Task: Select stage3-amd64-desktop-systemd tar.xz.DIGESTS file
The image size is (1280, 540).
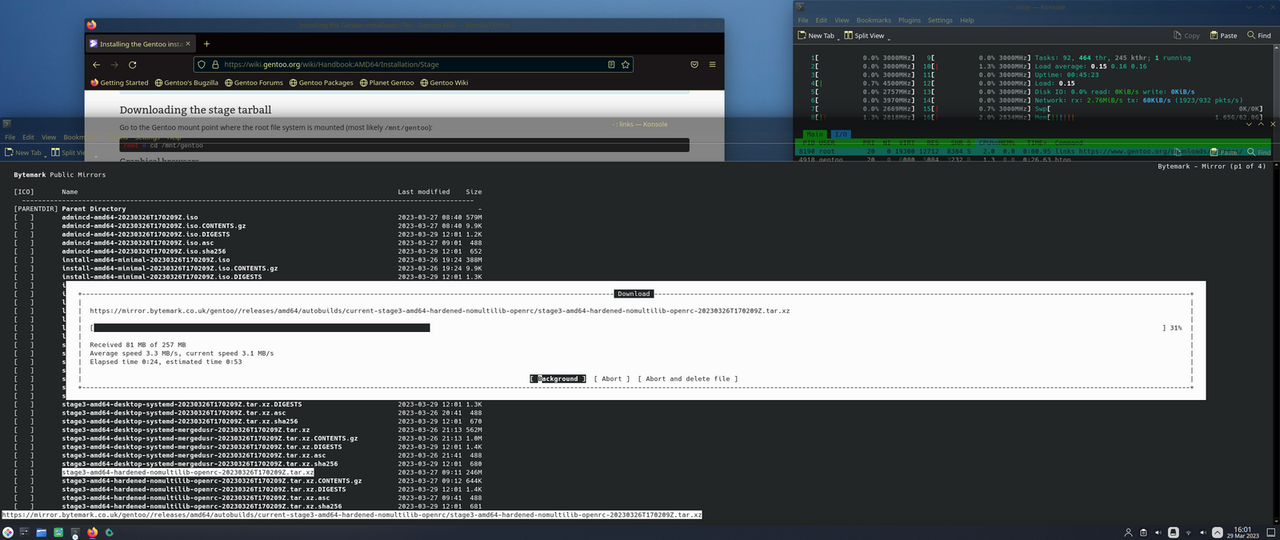Action: 181,404
